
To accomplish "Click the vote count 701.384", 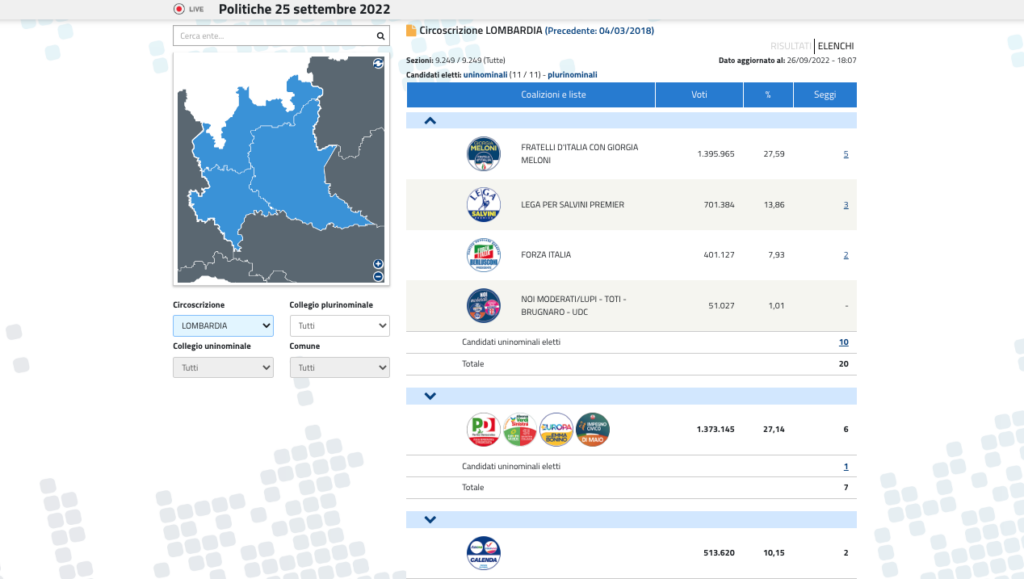I will (719, 204).
